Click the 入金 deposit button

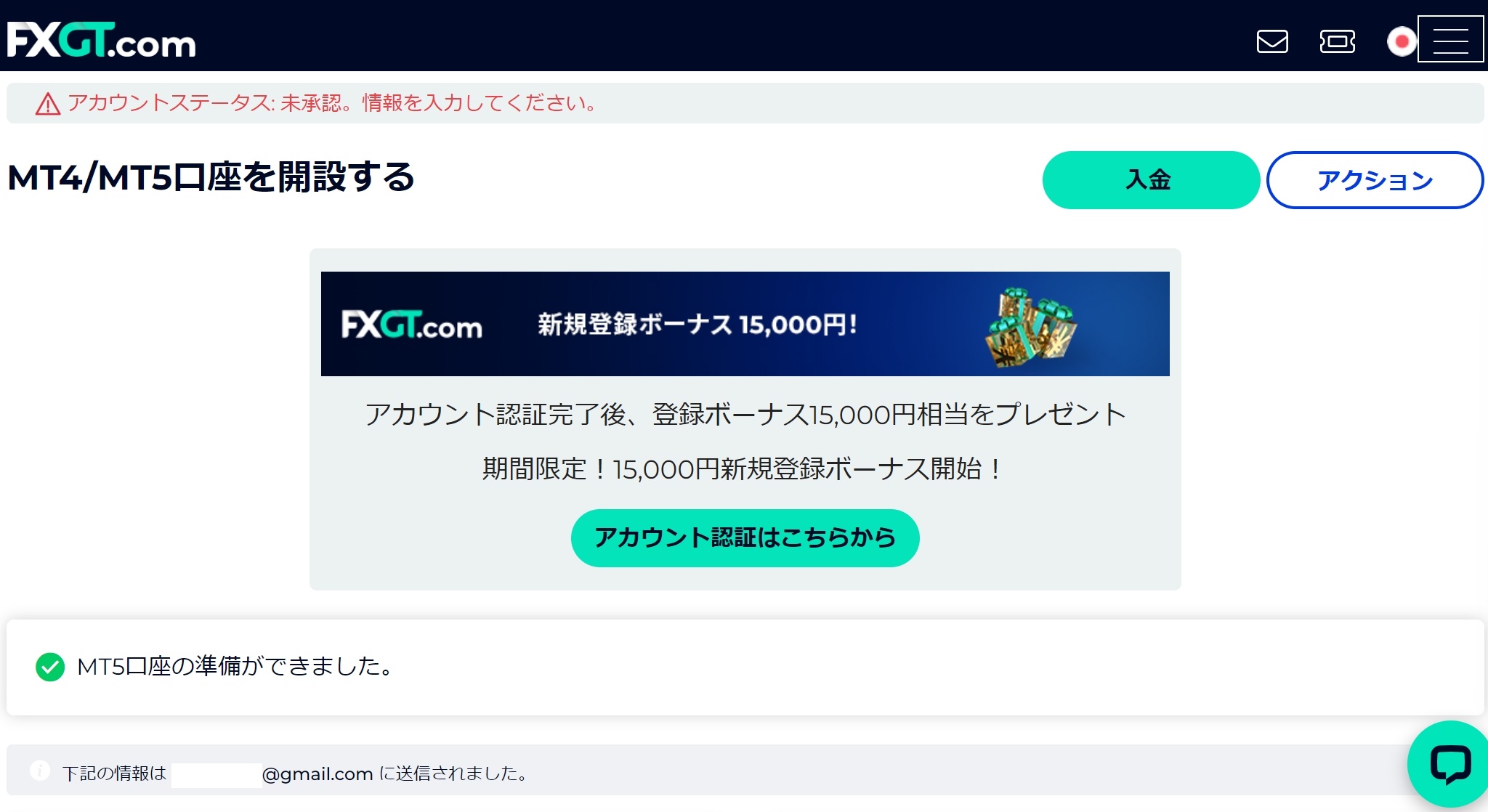tap(1151, 180)
